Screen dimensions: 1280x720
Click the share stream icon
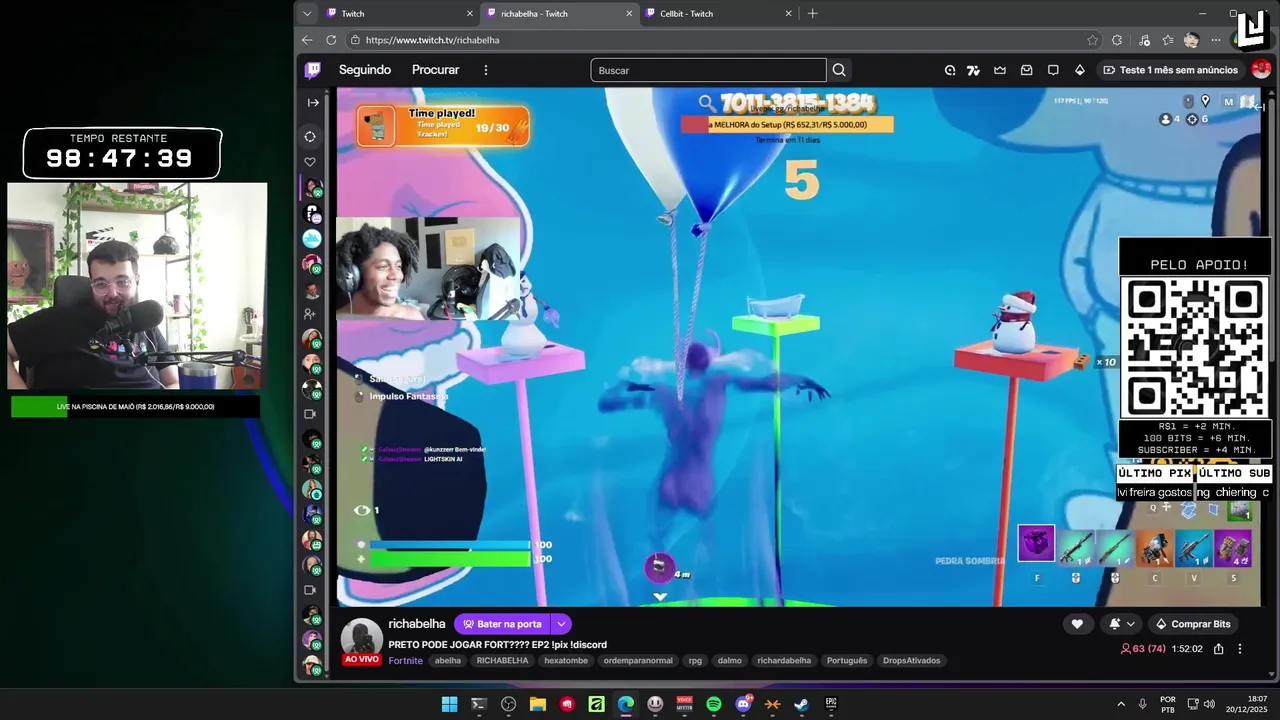coord(1218,649)
